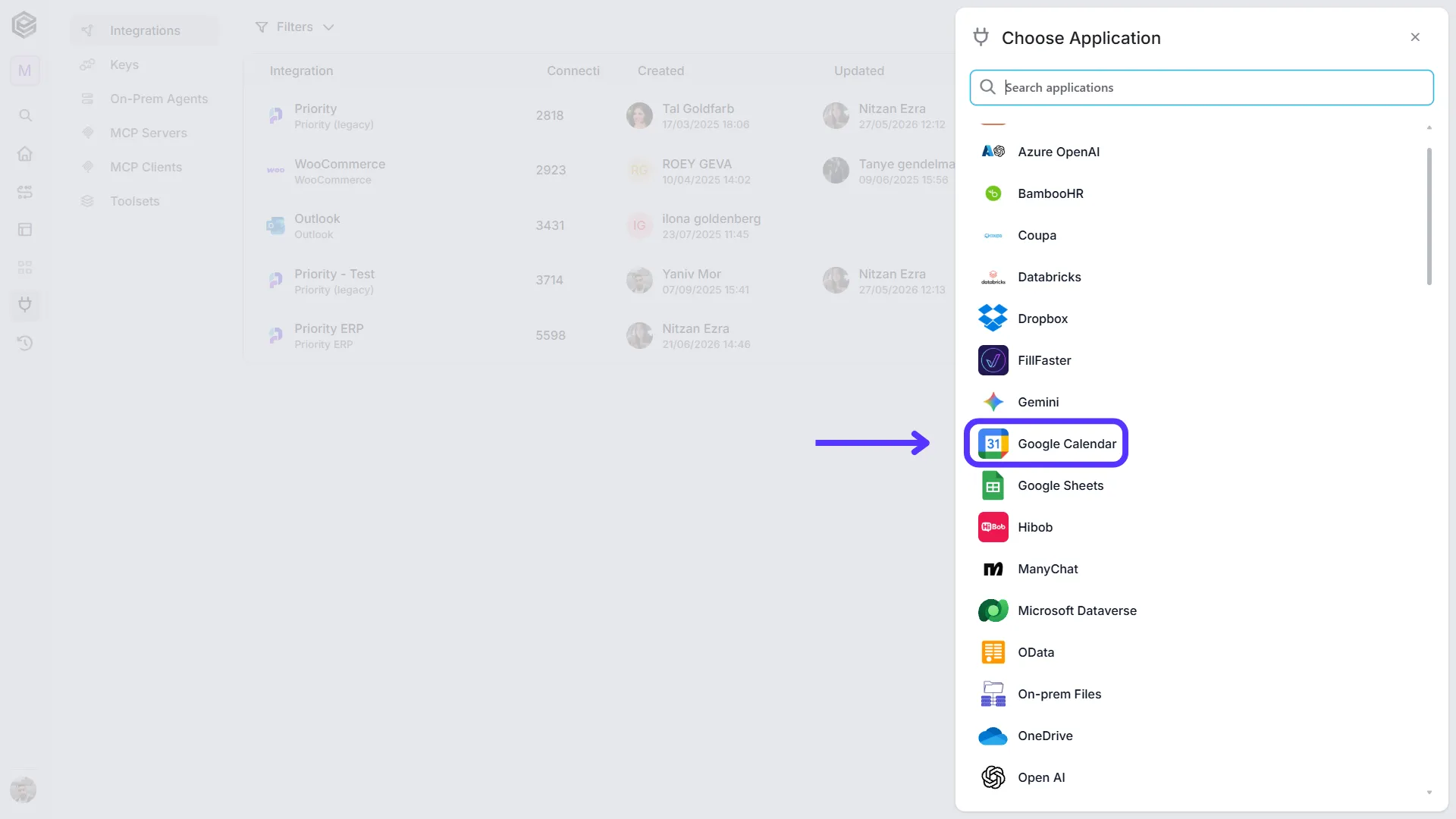Viewport: 1456px width, 819px height.
Task: Choose the Google Sheets icon
Action: (x=993, y=485)
